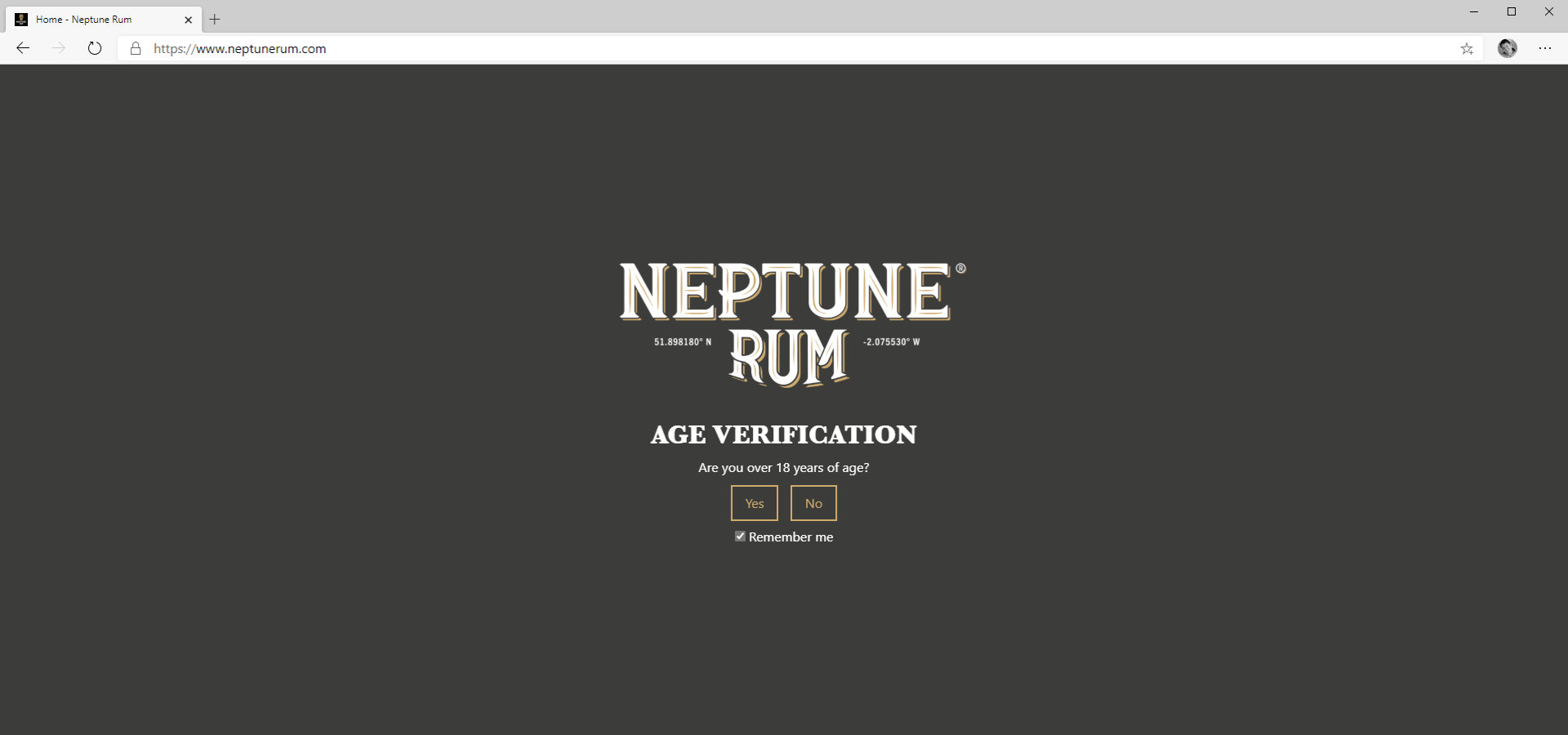Maximize the browser window
1568x735 pixels.
[1512, 11]
